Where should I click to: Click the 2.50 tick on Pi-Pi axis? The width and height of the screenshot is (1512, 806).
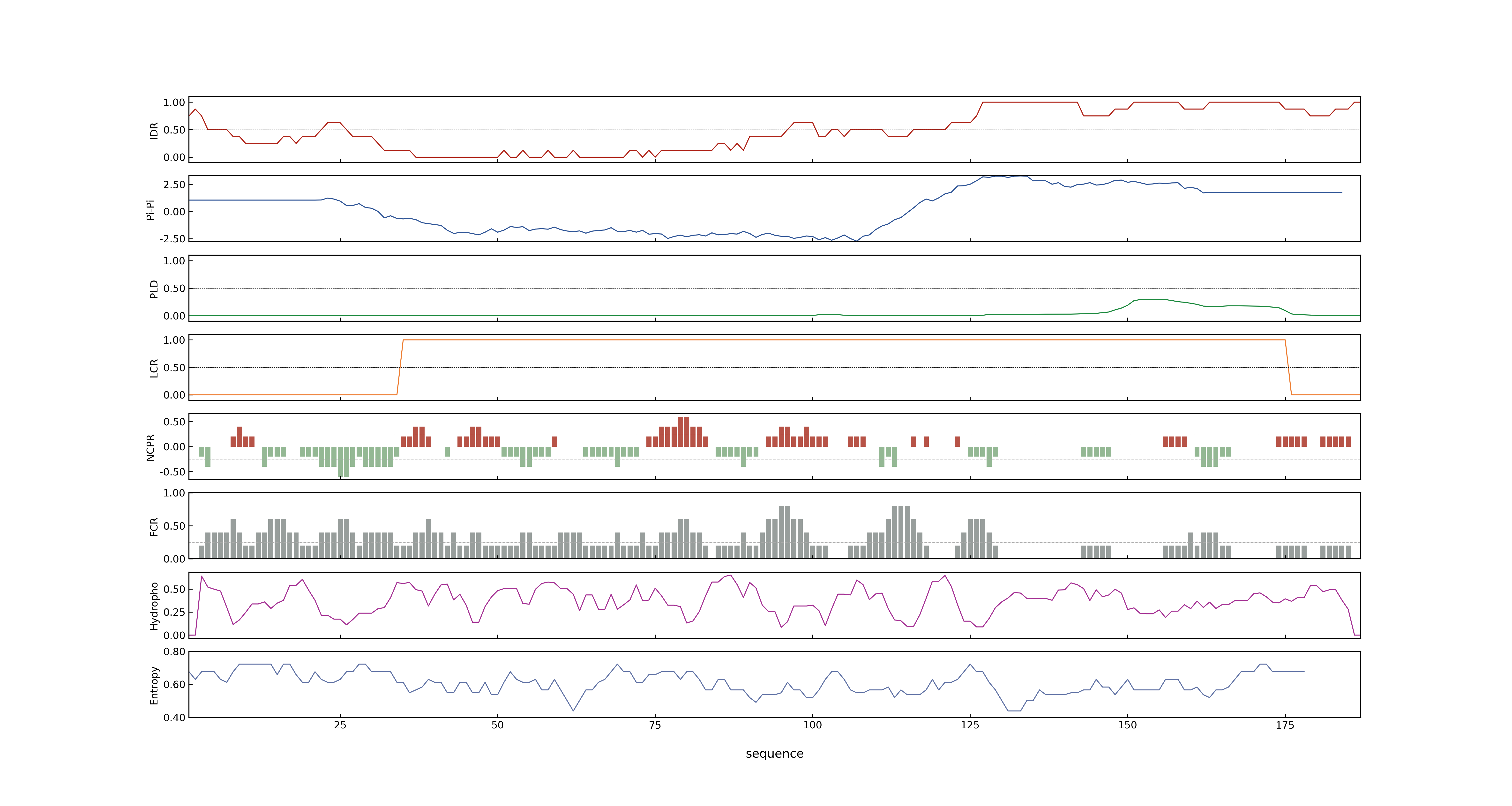click(174, 184)
